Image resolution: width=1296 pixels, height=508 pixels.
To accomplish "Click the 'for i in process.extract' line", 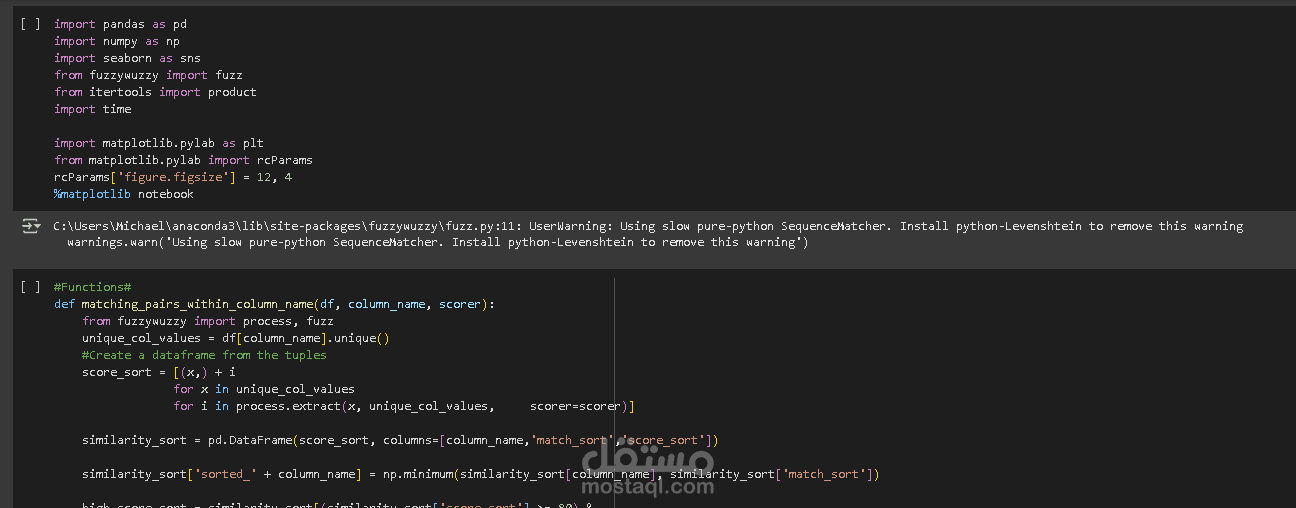I will pyautogui.click(x=404, y=406).
